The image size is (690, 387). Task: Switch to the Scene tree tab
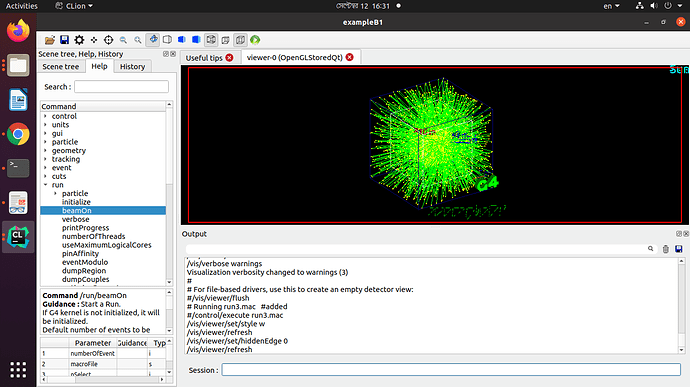pos(61,66)
